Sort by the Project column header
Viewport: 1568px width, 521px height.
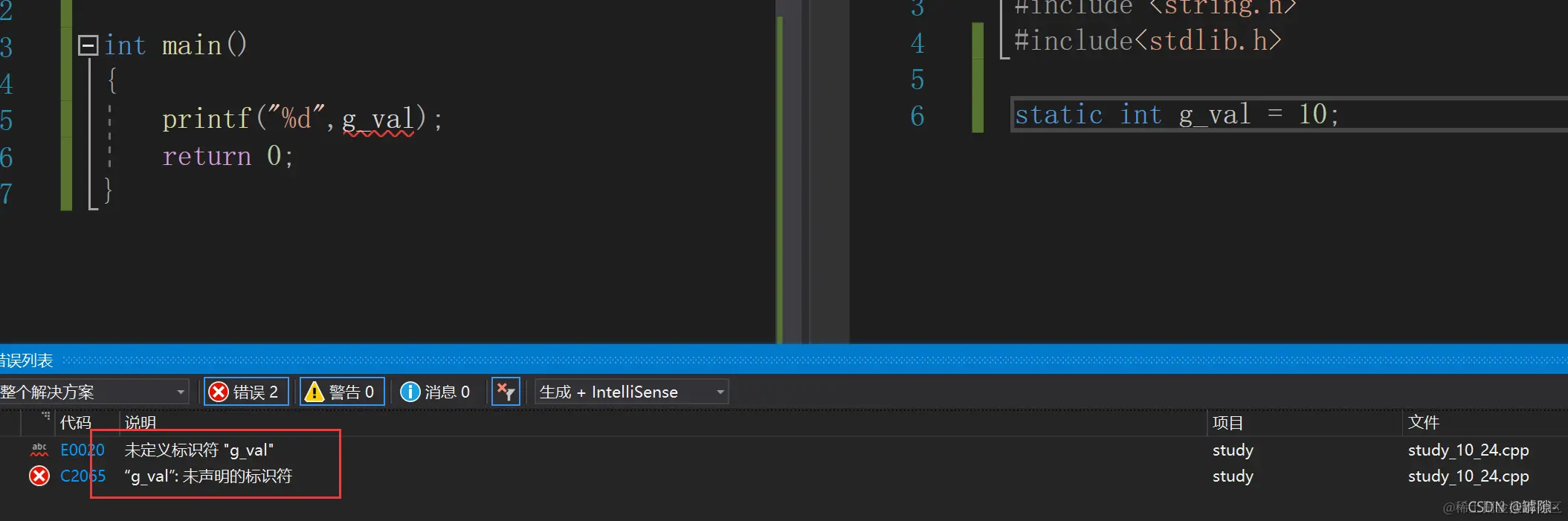tap(1228, 423)
